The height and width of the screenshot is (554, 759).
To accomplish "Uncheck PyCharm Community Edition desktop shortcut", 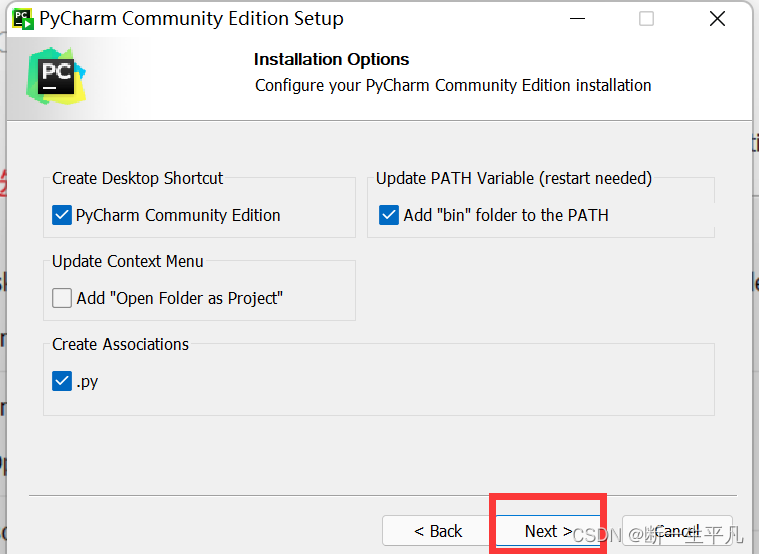I will (x=62, y=215).
